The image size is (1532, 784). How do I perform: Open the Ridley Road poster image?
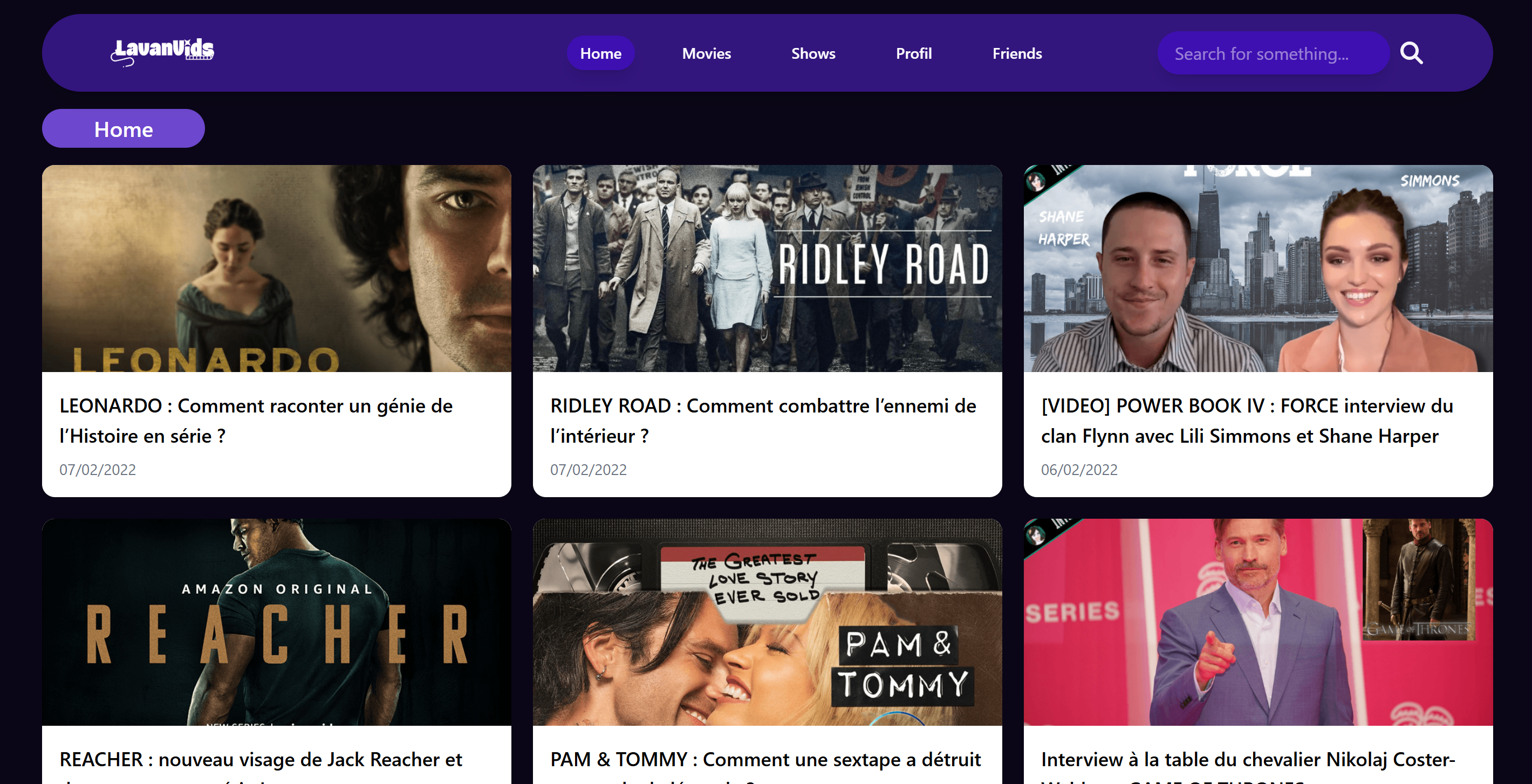[x=767, y=269]
